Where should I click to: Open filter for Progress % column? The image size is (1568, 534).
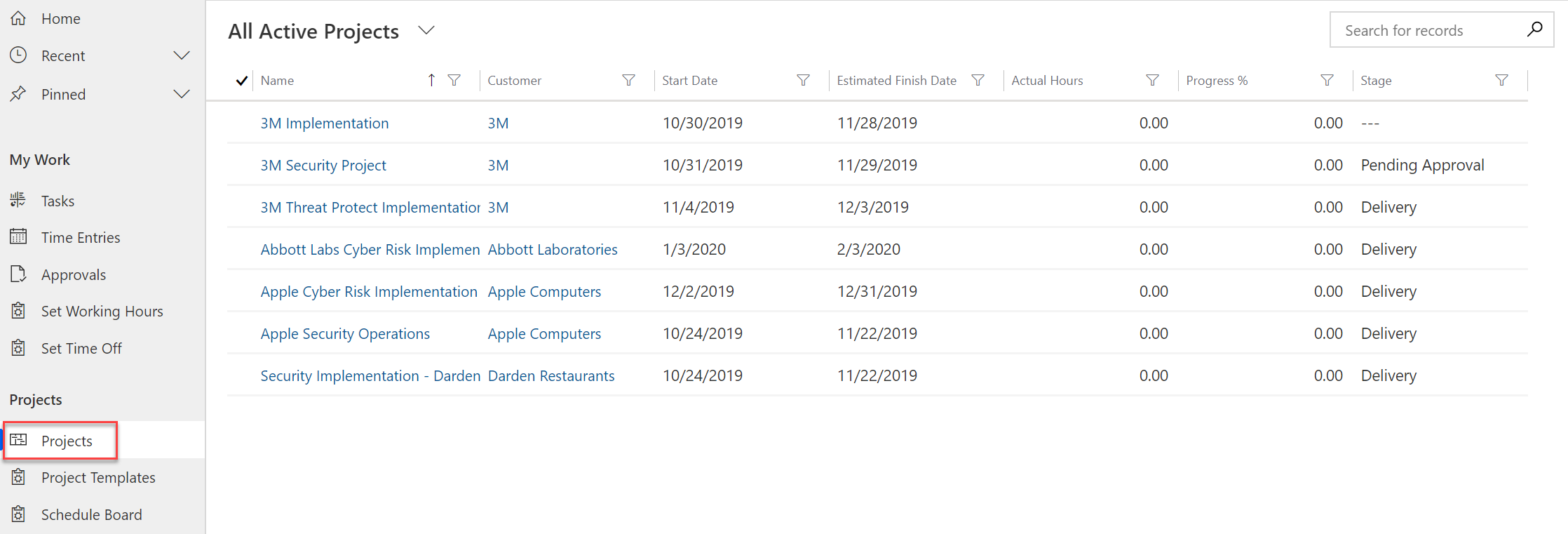click(x=1327, y=80)
